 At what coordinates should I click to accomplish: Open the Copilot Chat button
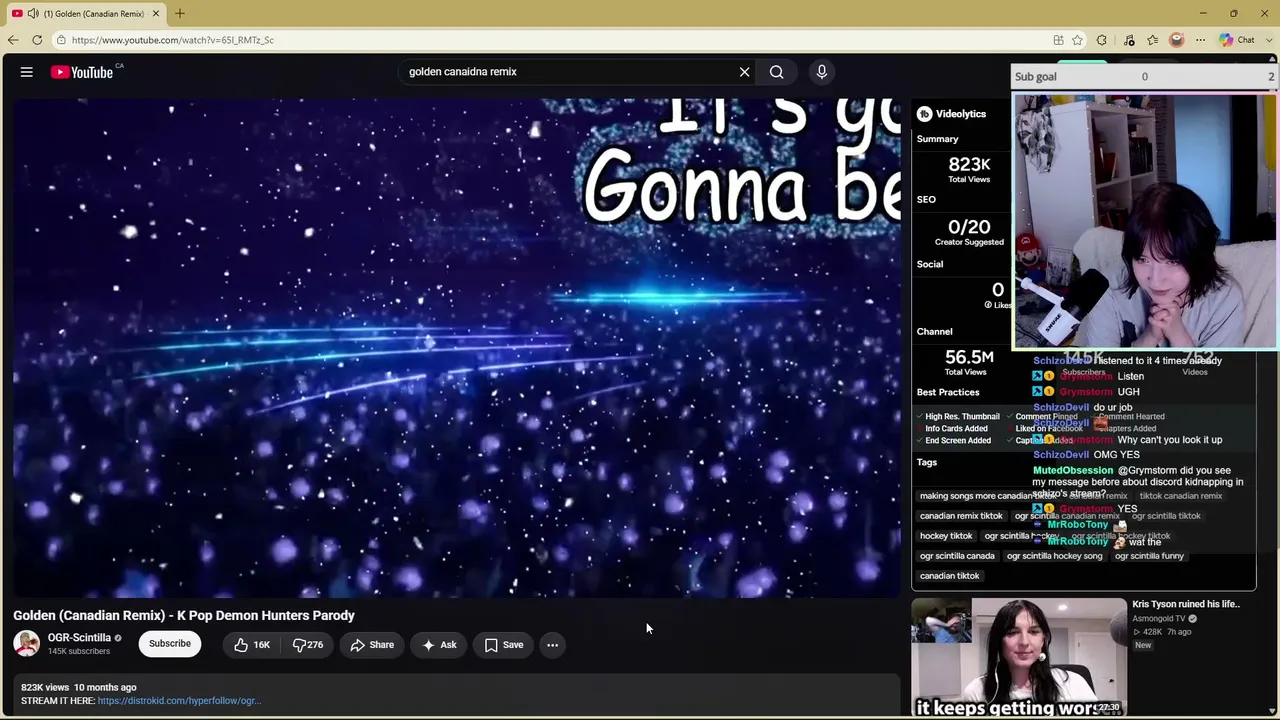(x=1237, y=40)
